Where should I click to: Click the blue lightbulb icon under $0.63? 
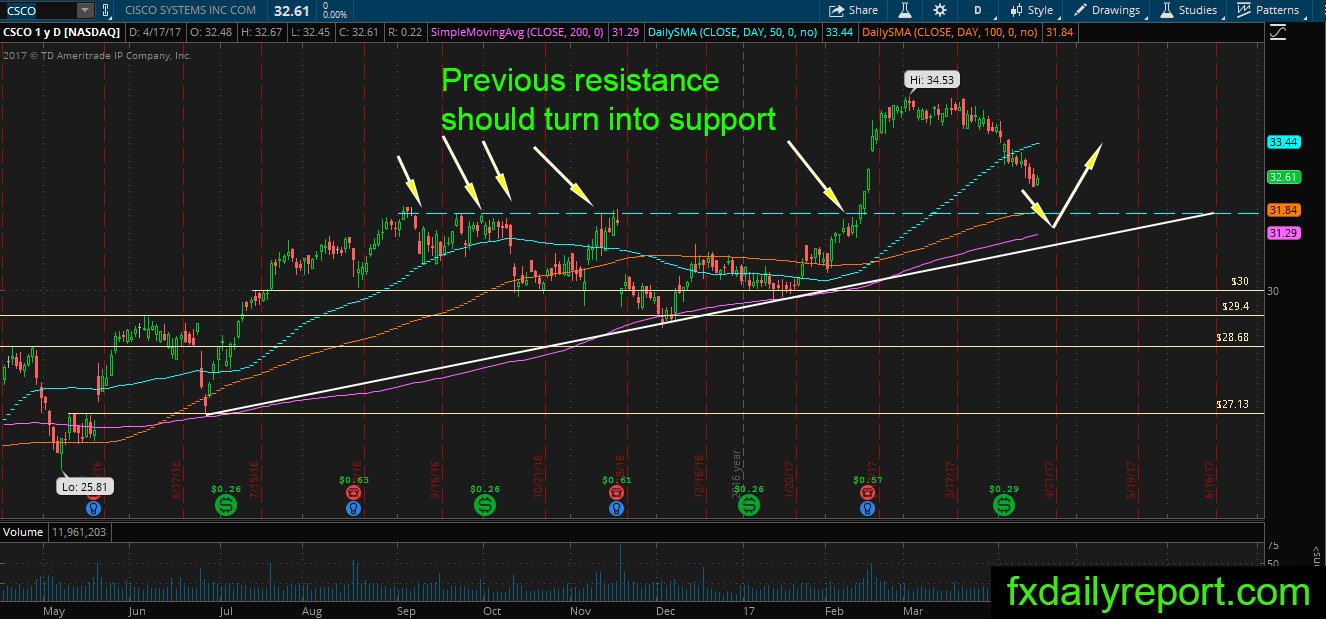coord(353,508)
